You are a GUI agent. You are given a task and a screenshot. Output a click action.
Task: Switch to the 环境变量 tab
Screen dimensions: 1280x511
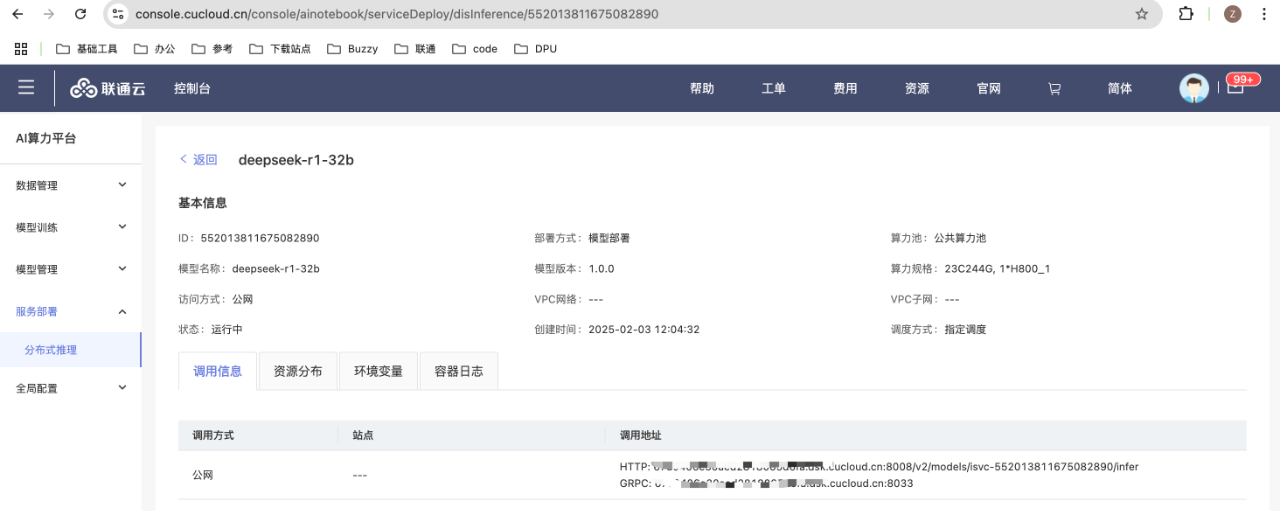pyautogui.click(x=378, y=371)
